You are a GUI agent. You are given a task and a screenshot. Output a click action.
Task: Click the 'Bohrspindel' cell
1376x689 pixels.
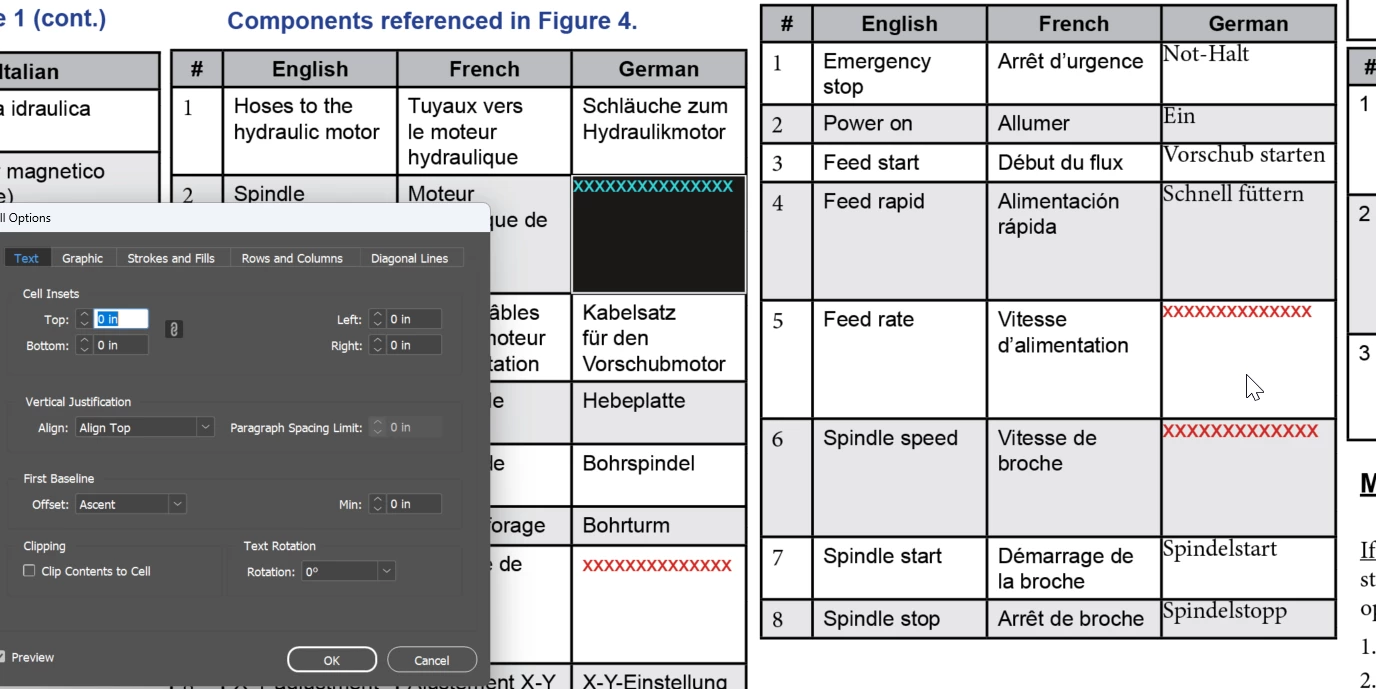(x=659, y=474)
